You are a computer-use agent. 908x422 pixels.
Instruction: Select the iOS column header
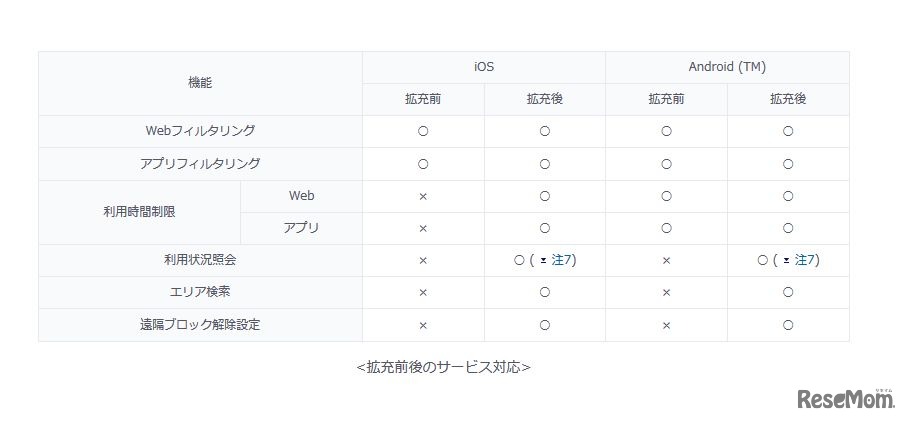pos(484,67)
